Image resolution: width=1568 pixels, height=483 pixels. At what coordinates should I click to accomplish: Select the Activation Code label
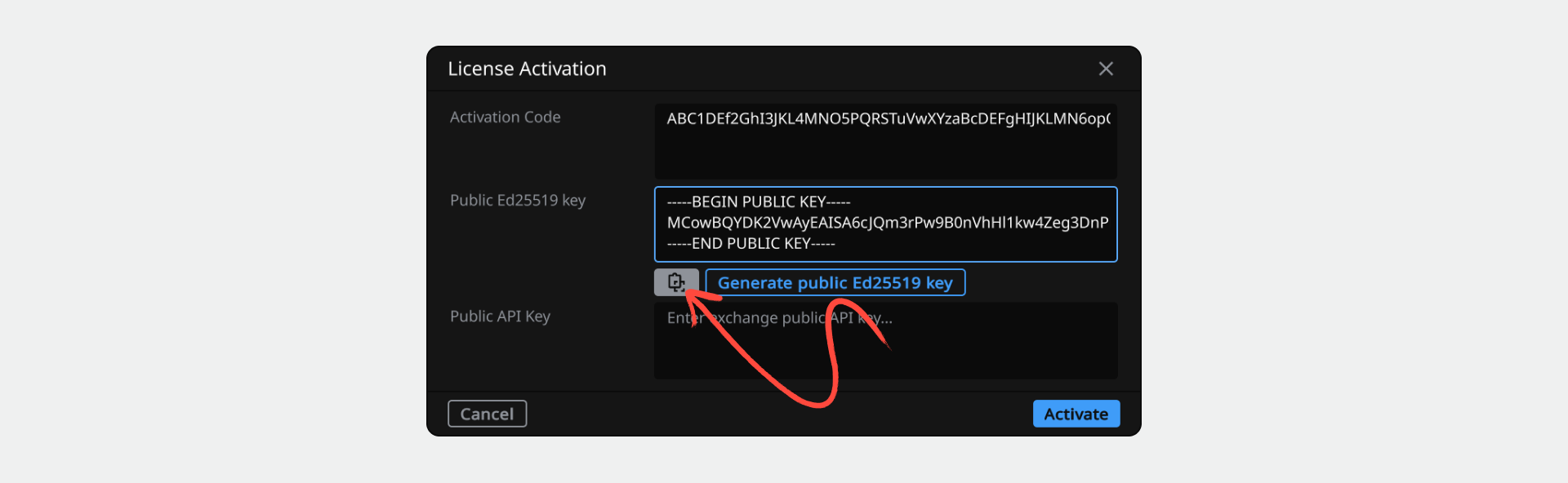(505, 117)
